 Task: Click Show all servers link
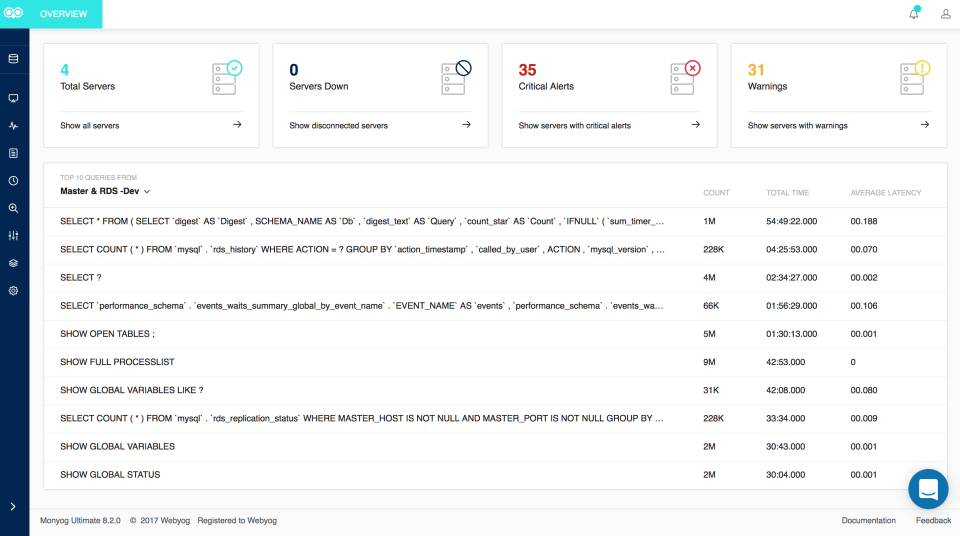89,126
